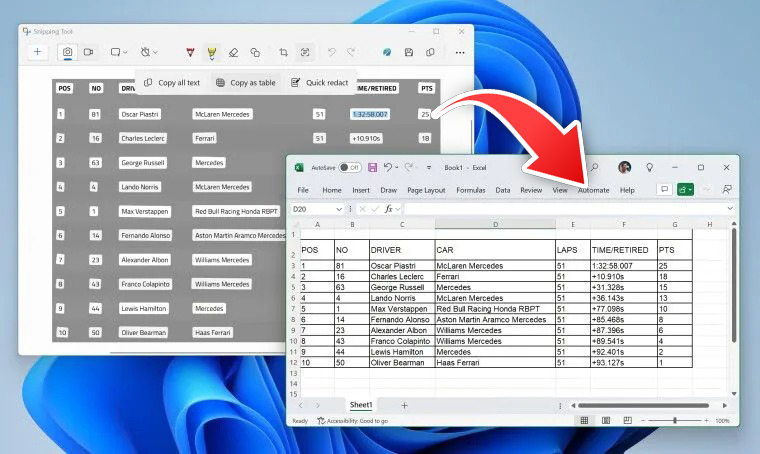Select the yellow highlighter tool
The width and height of the screenshot is (760, 454).
(212, 52)
